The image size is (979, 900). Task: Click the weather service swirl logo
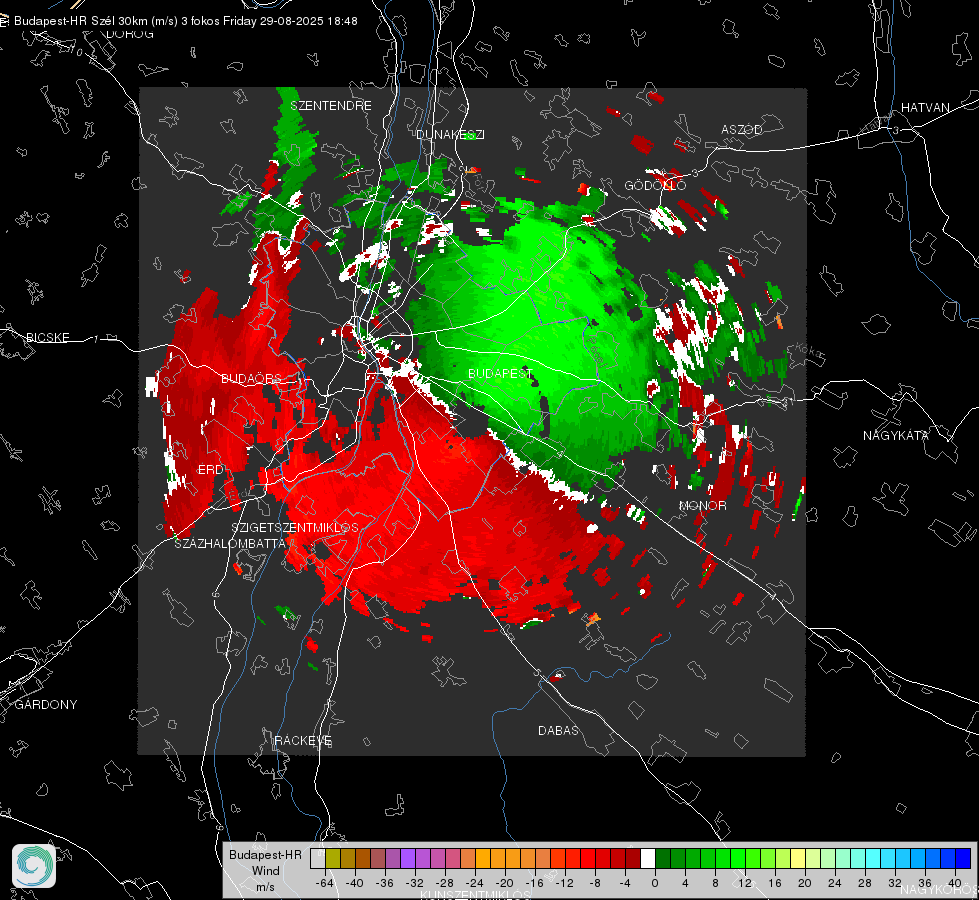34,866
